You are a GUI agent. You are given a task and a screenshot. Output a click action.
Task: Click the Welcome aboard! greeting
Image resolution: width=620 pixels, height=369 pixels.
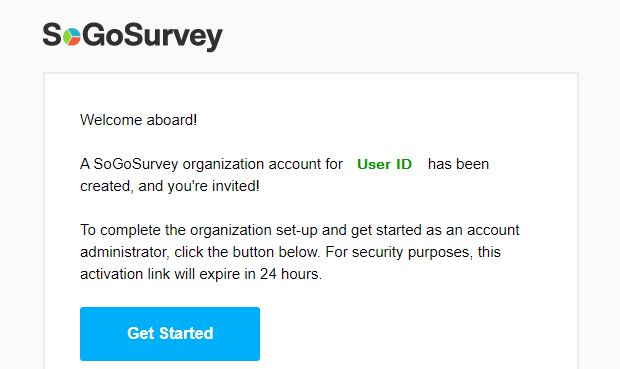pyautogui.click(x=138, y=120)
